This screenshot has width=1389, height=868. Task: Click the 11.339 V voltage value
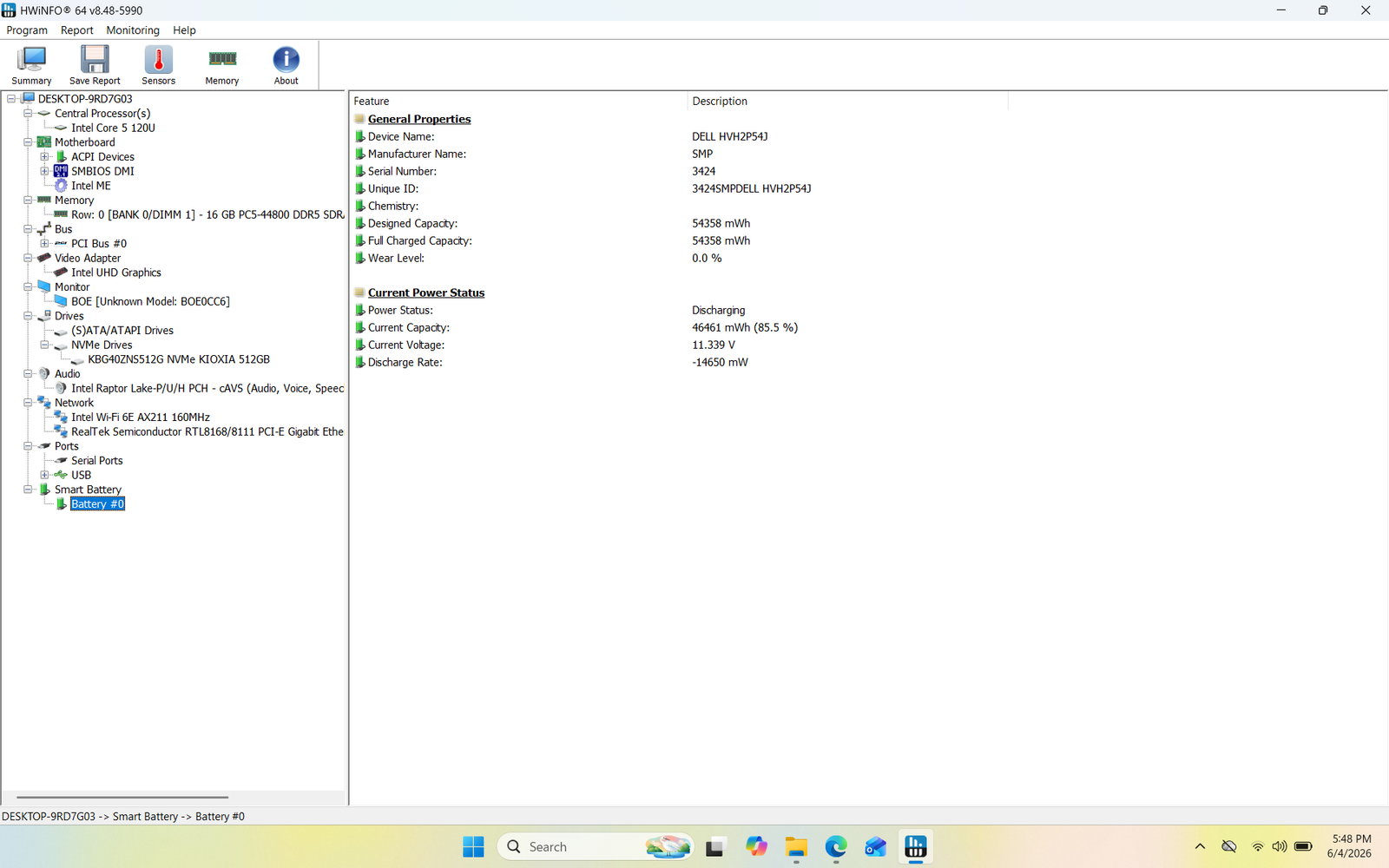[x=714, y=345]
